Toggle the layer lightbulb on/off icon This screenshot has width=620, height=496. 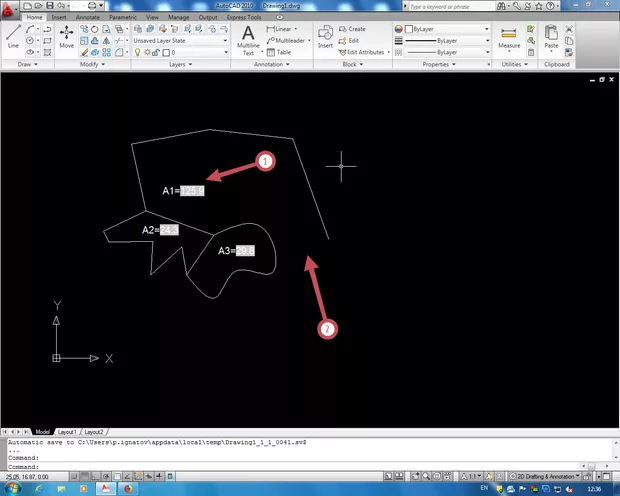click(x=137, y=52)
